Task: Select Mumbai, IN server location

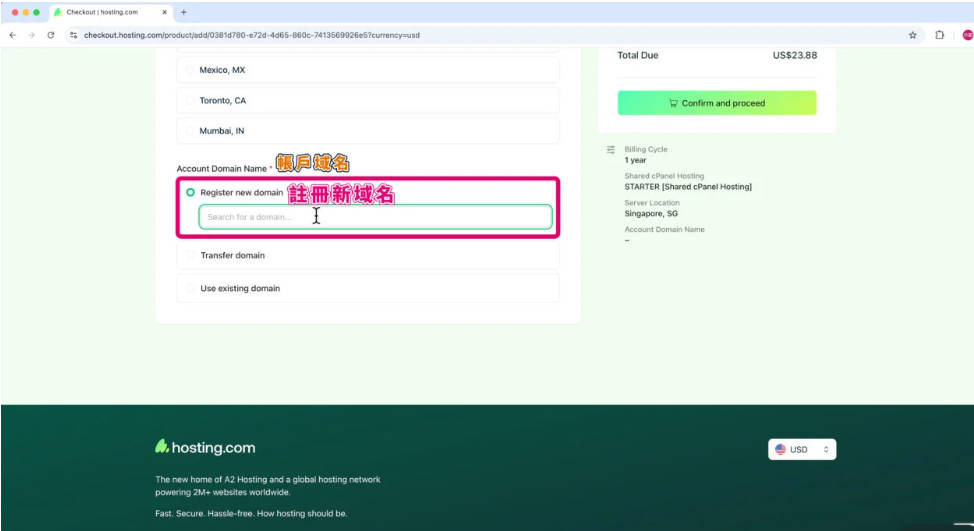Action: (368, 131)
